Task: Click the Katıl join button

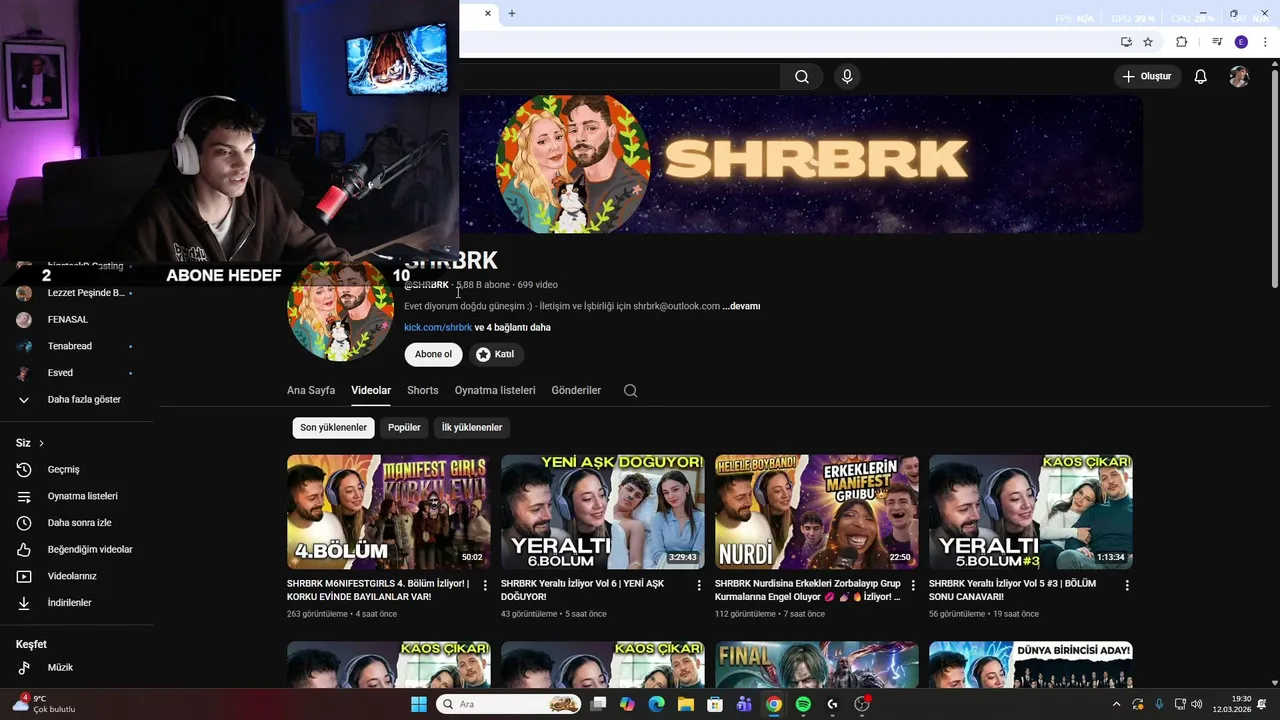Action: [495, 354]
